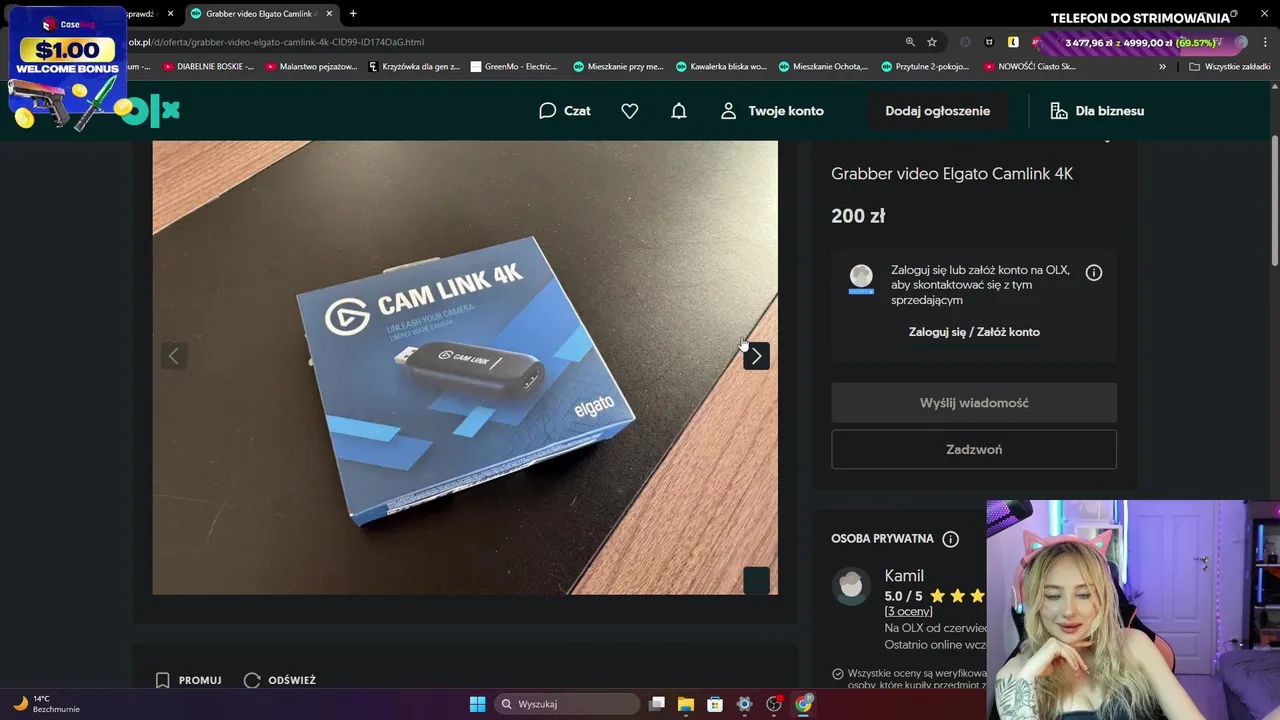Image resolution: width=1280 pixels, height=720 pixels.
Task: Open OBS Studio from taskbar
Action: 774,704
